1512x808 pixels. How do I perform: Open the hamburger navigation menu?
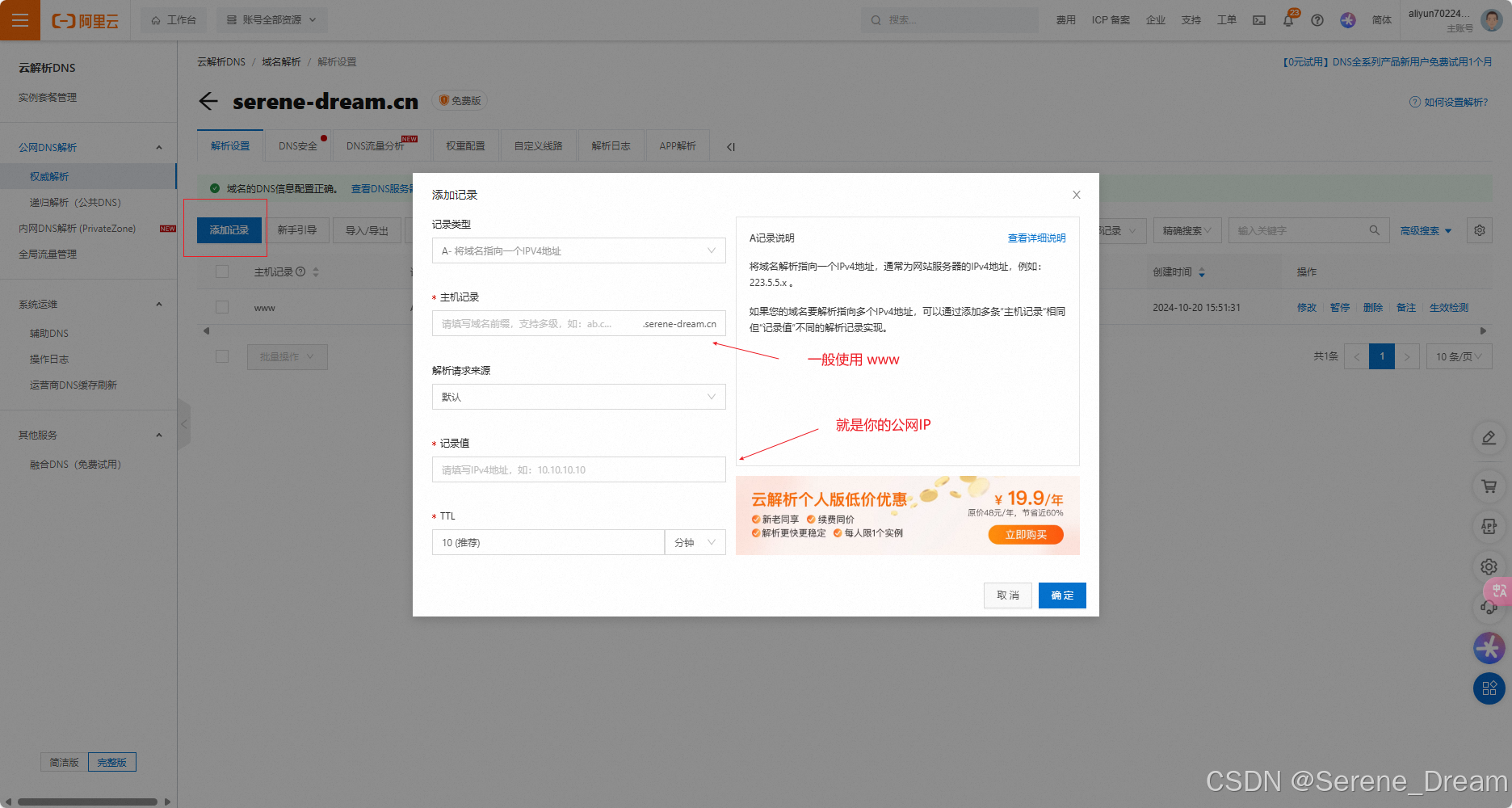[20, 20]
